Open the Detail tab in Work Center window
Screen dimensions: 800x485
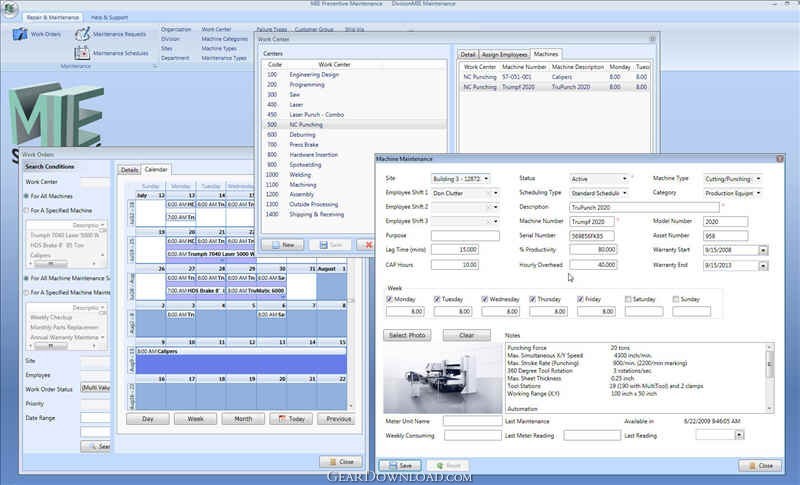click(x=467, y=54)
